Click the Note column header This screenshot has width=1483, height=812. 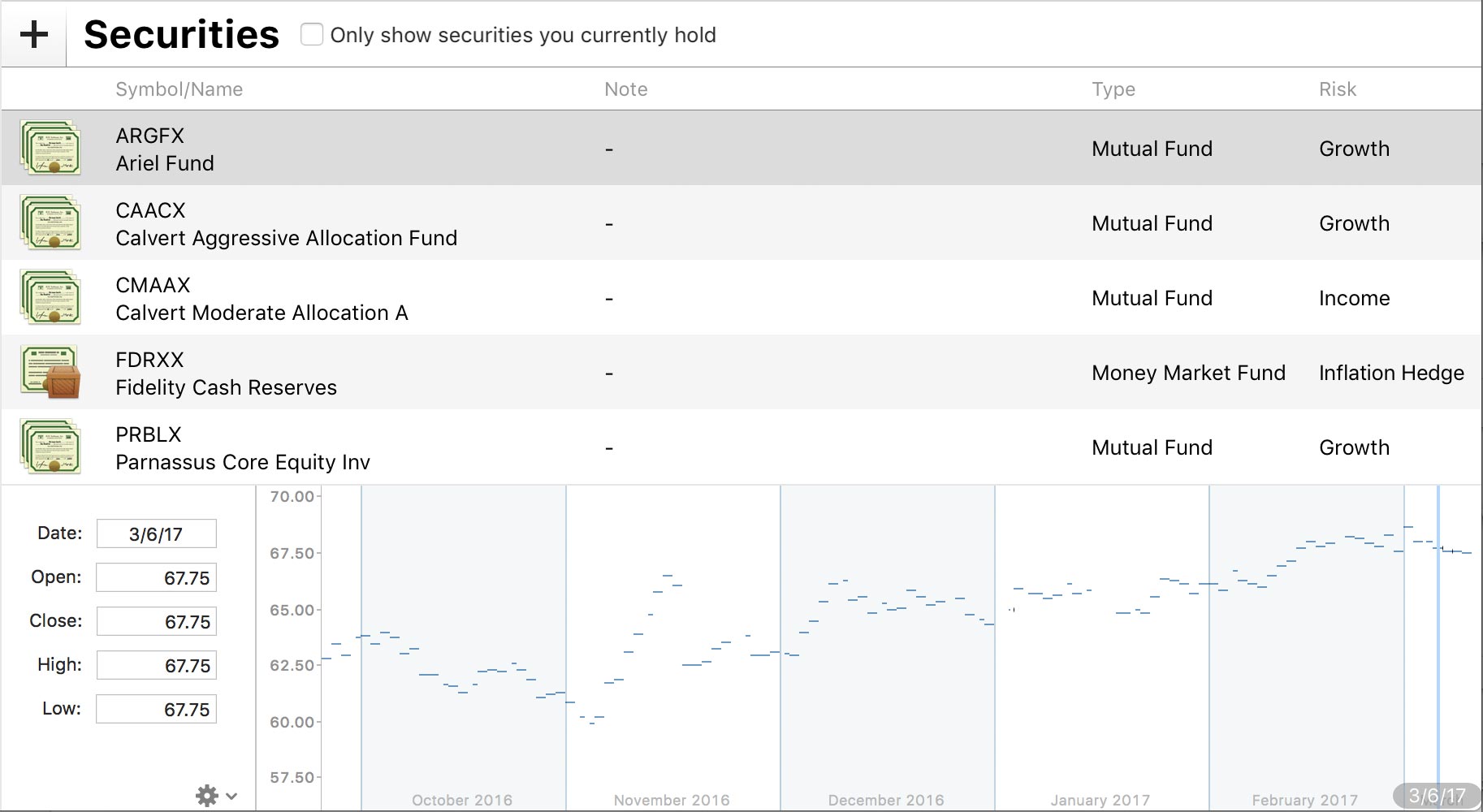pyautogui.click(x=625, y=89)
